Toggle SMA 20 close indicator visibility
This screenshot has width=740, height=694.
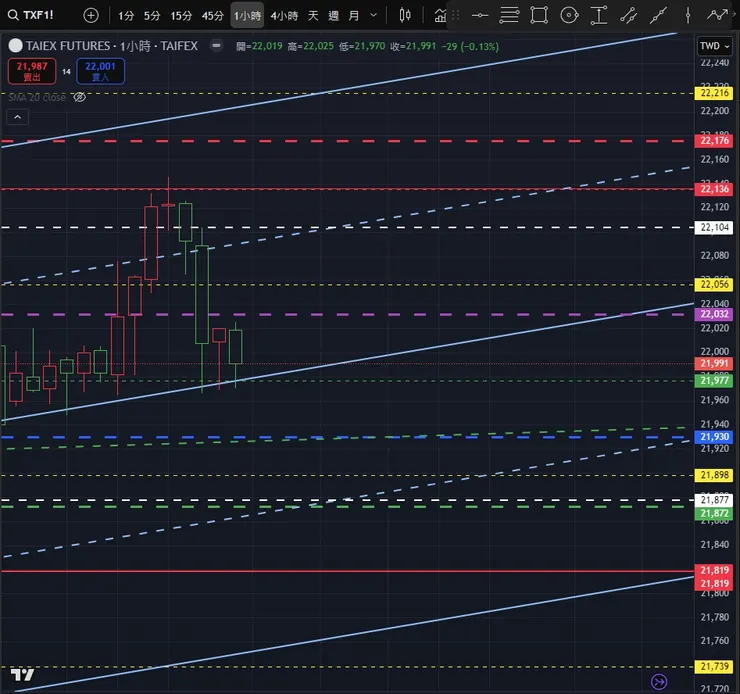(x=80, y=97)
